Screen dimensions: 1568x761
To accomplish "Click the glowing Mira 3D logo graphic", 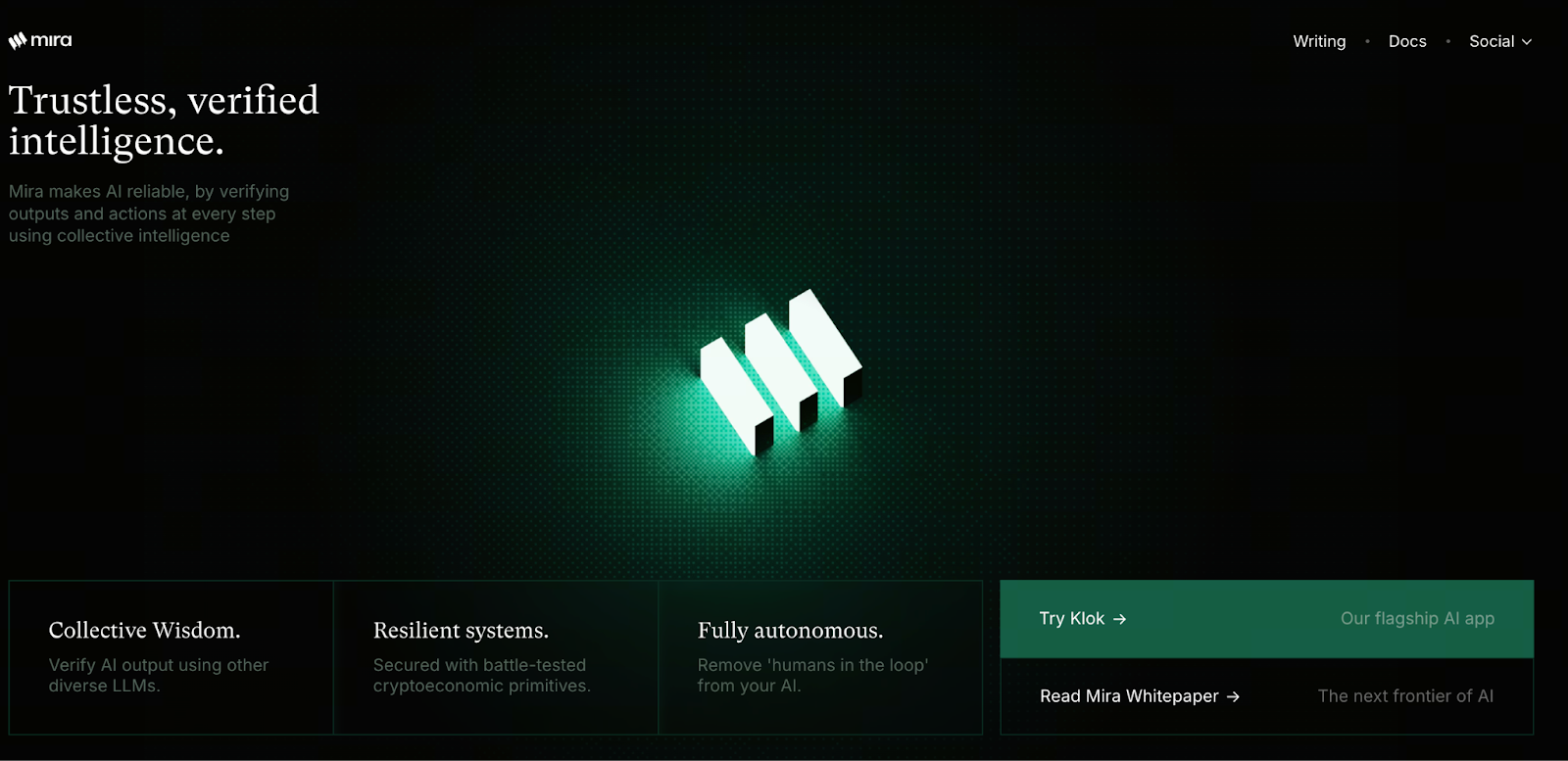I will [781, 372].
